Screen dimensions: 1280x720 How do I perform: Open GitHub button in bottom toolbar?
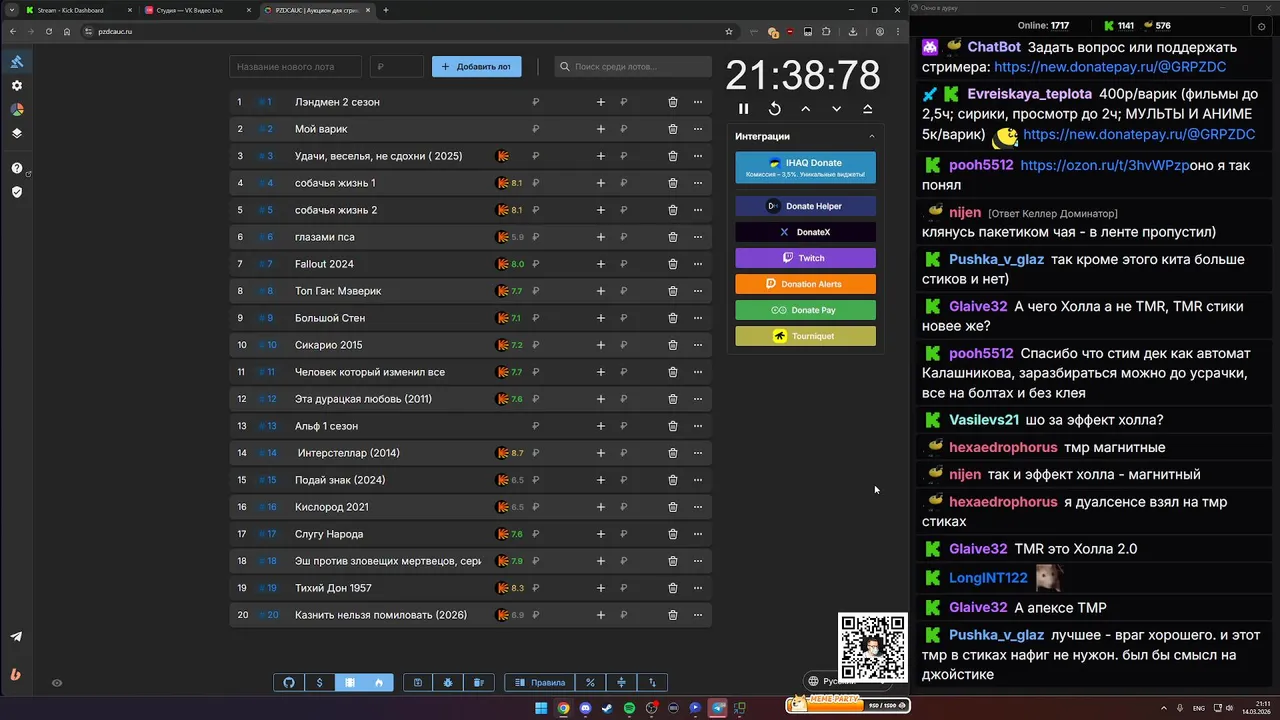point(289,683)
